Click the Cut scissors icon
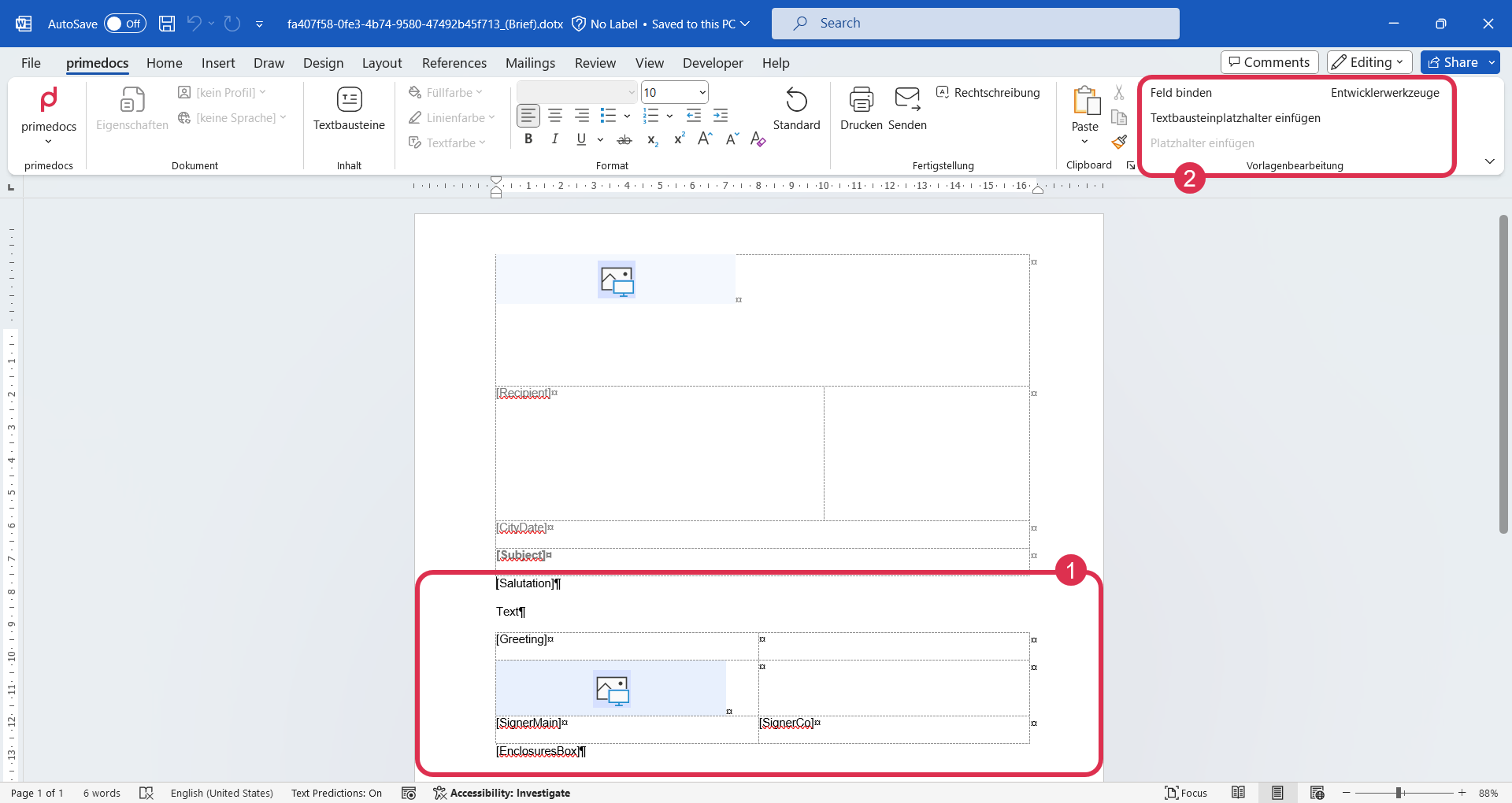 [x=1119, y=93]
